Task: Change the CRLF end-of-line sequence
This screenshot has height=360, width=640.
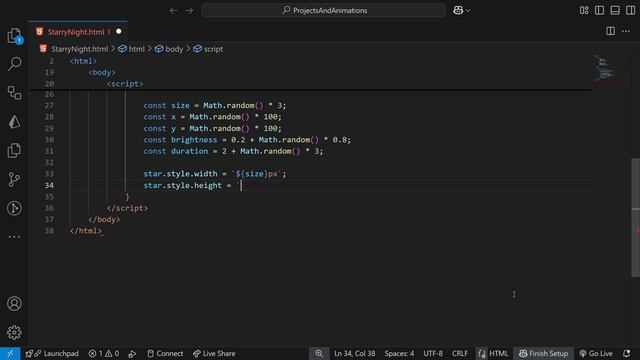Action: pyautogui.click(x=460, y=353)
